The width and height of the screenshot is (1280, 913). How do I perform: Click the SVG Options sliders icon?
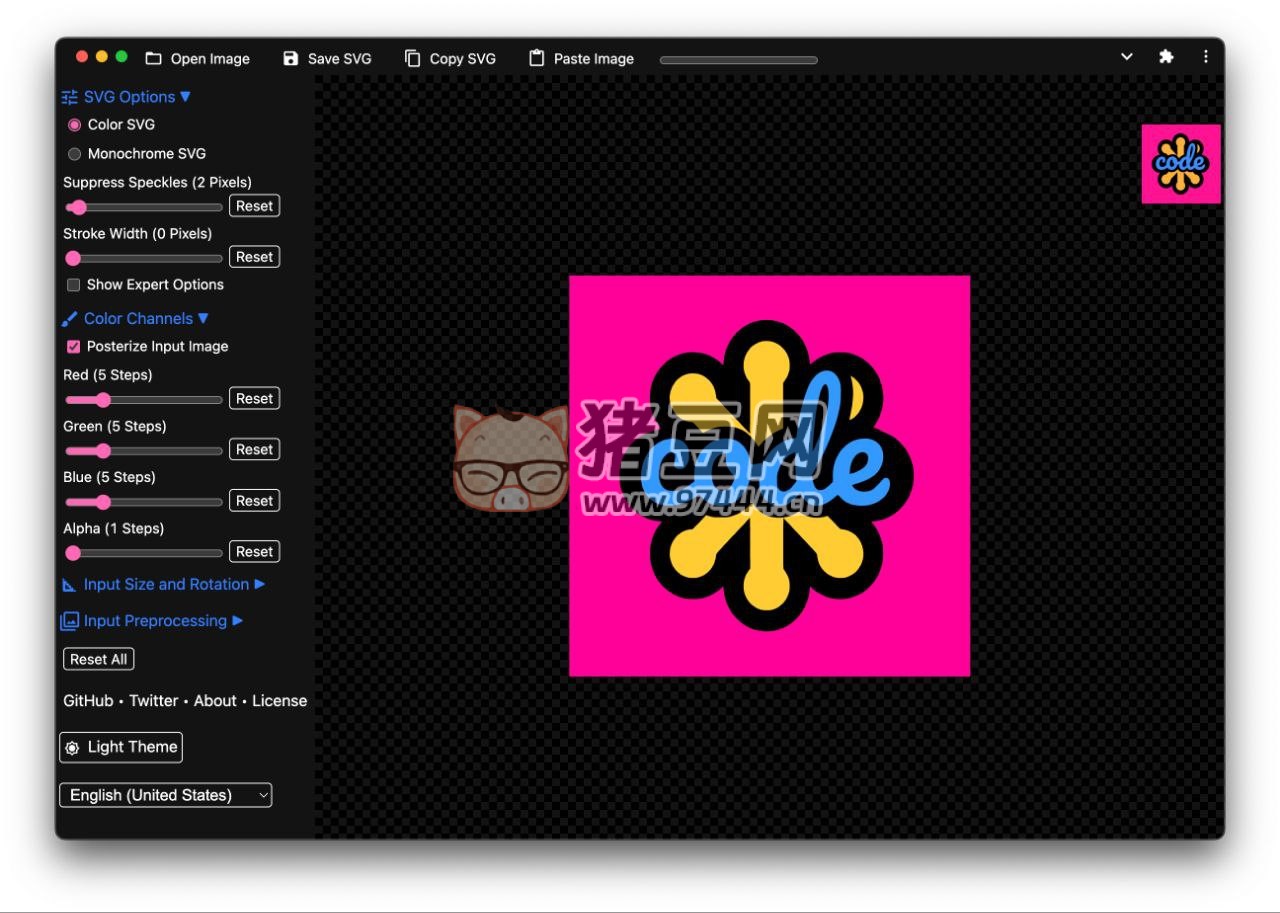(x=69, y=97)
